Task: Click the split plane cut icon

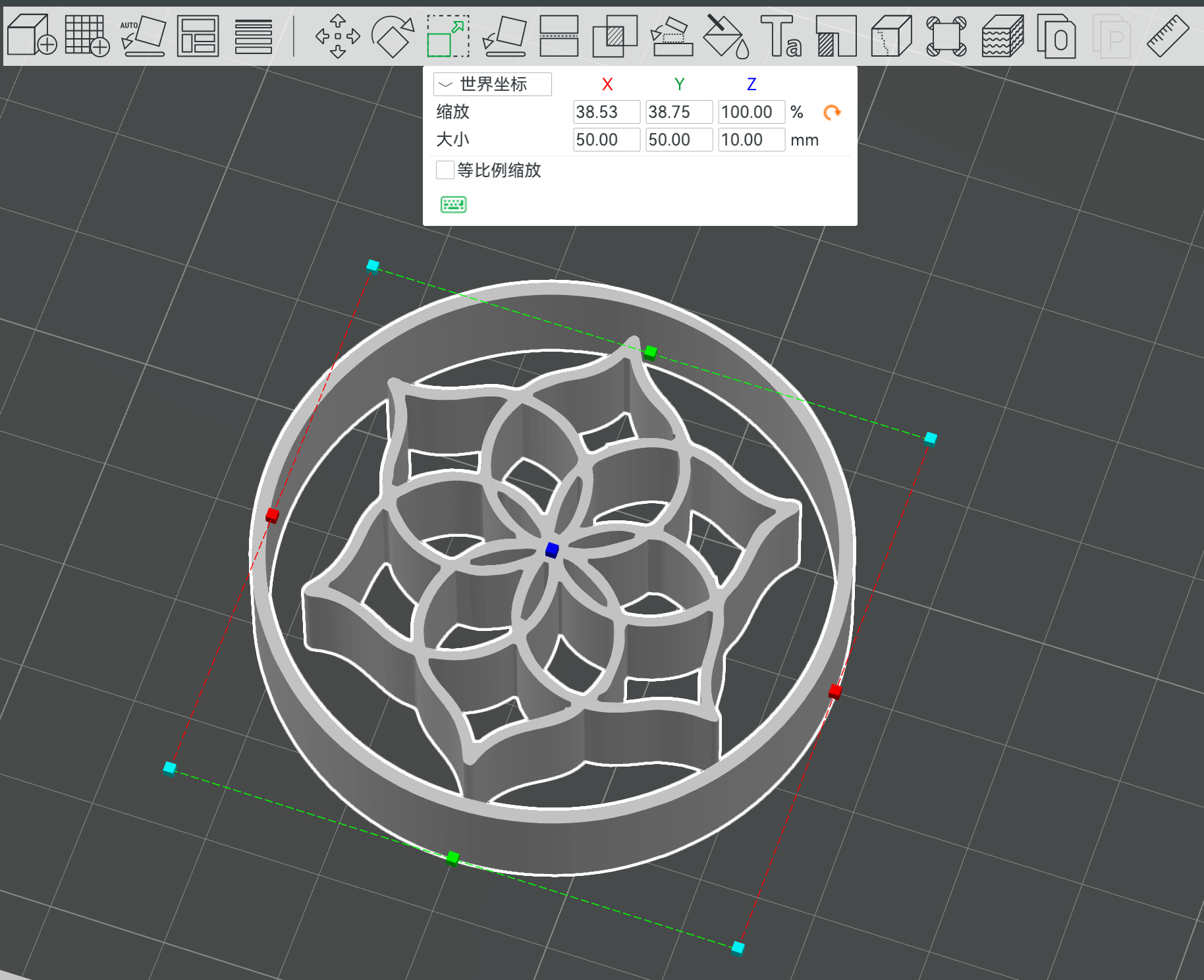Action: pos(559,36)
